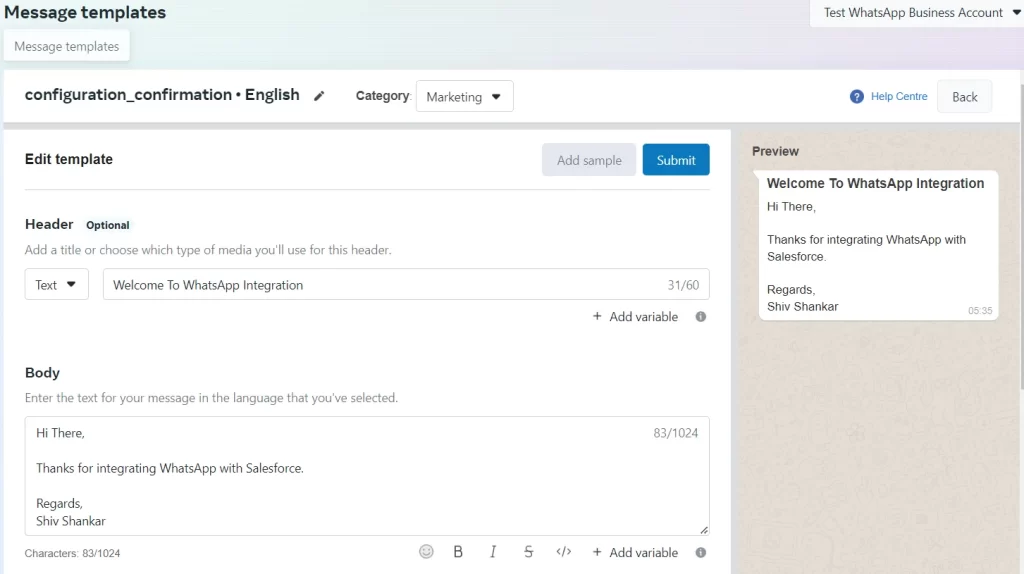Click inside the Body message text area
The width and height of the screenshot is (1024, 574).
[x=367, y=476]
